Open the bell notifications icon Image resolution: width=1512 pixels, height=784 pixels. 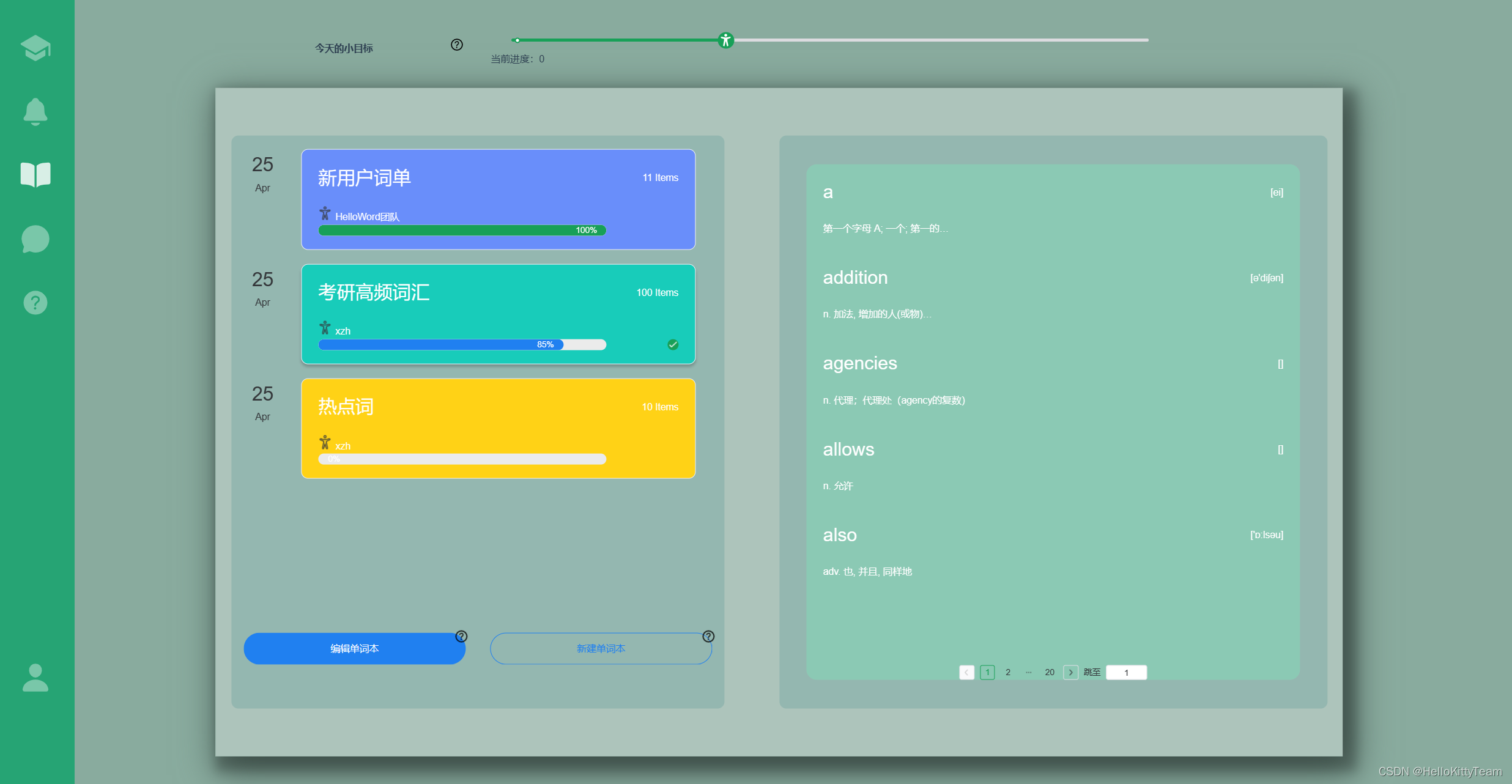(35, 111)
